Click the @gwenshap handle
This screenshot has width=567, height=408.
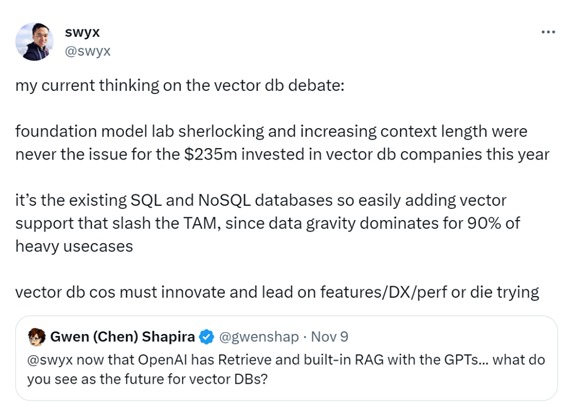[259, 337]
